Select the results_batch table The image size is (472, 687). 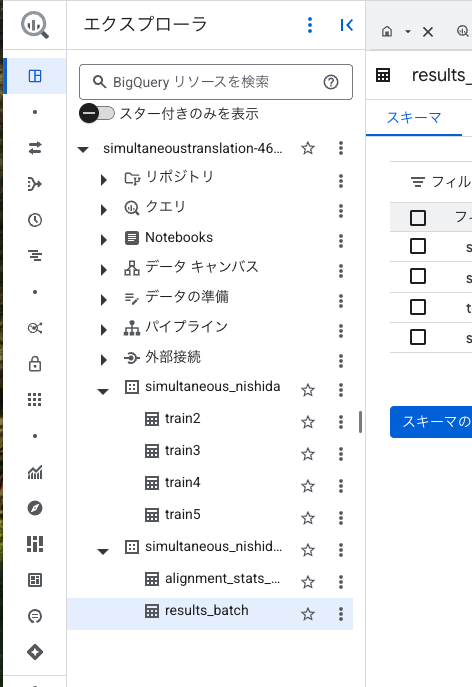[x=206, y=611]
